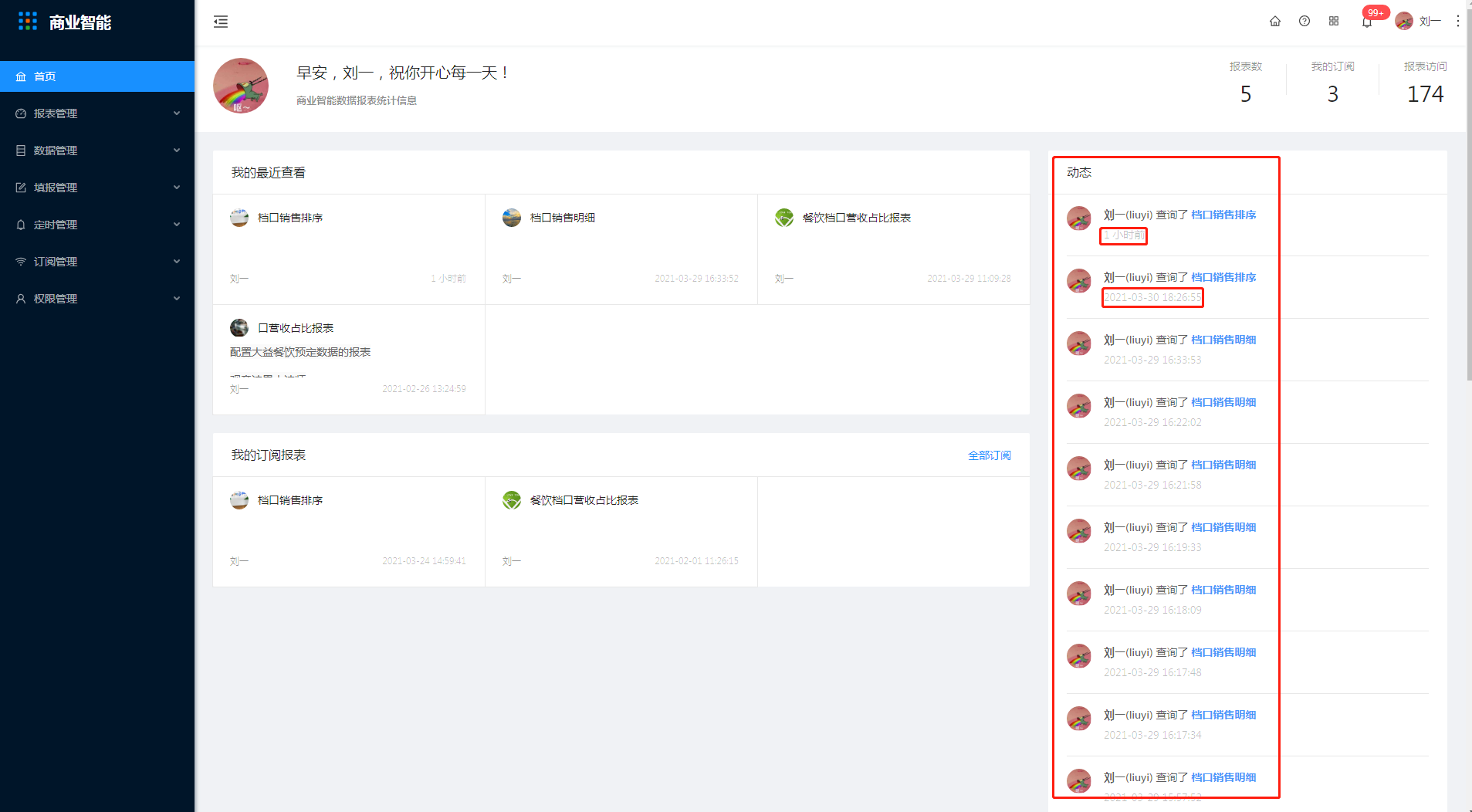Screen dimensions: 1472x812
Task: Click the 我的订阅 count 3
Action: [x=1333, y=94]
